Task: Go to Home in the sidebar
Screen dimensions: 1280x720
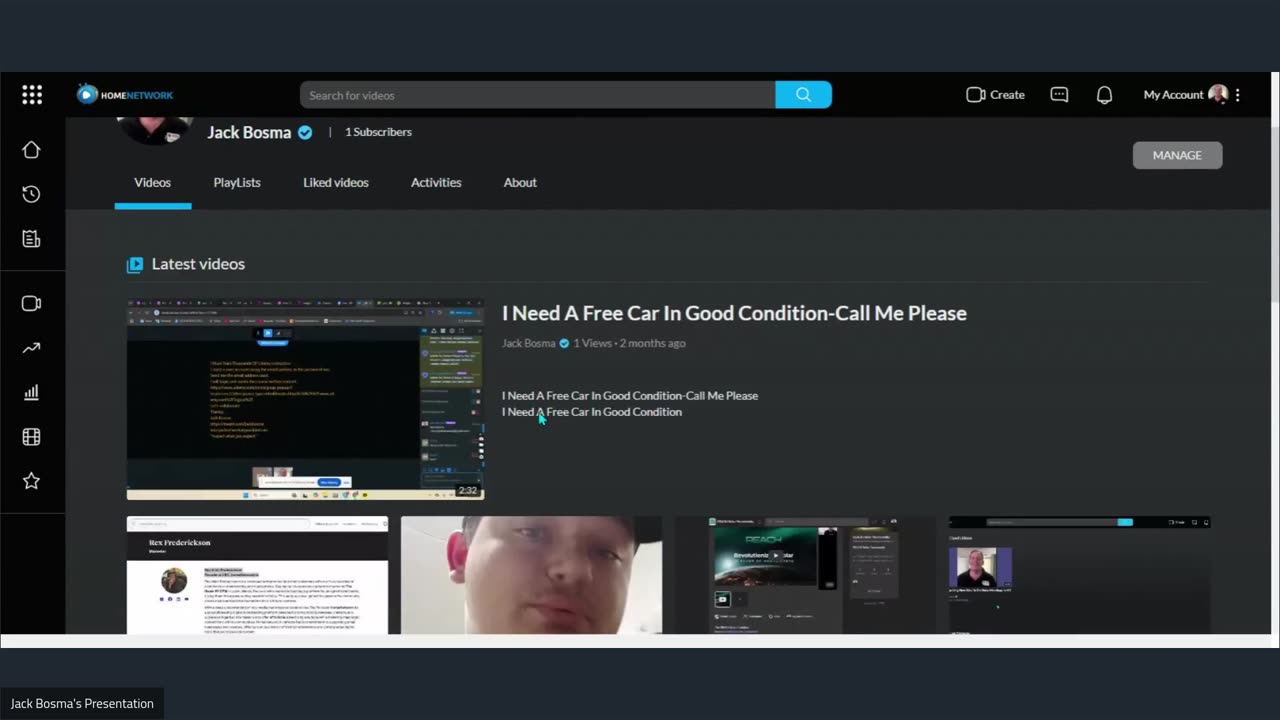Action: click(x=31, y=150)
